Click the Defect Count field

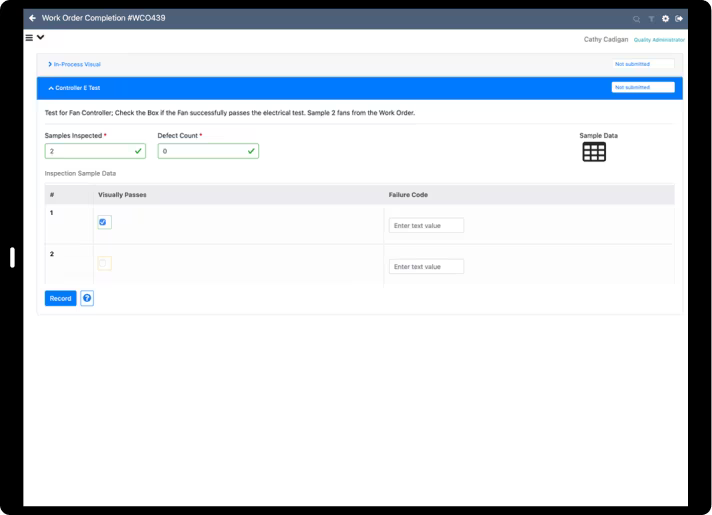click(x=207, y=151)
